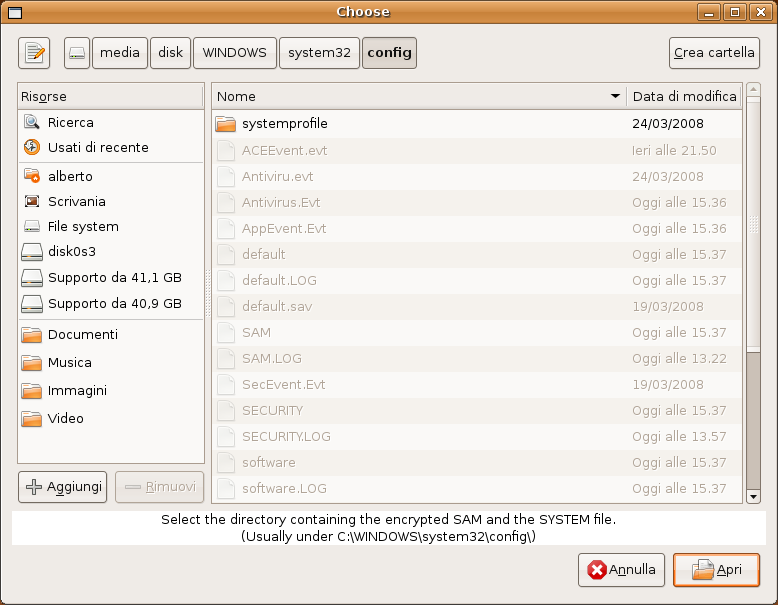Viewport: 778px width, 605px height.
Task: Sort by Data di modifica column
Action: [684, 96]
